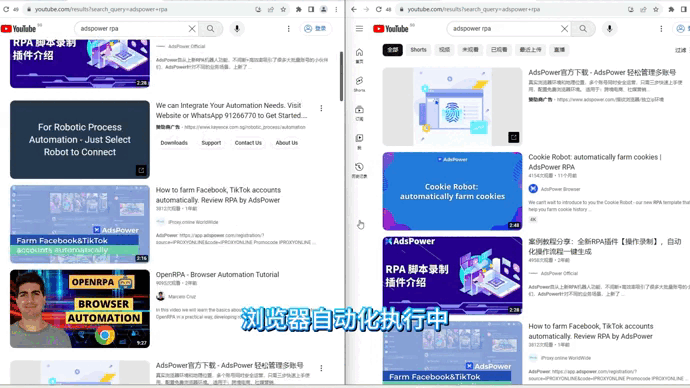The width and height of the screenshot is (690, 388).
Task: Open OpenRPA - Browser Automation Tutorial title
Action: (217, 275)
